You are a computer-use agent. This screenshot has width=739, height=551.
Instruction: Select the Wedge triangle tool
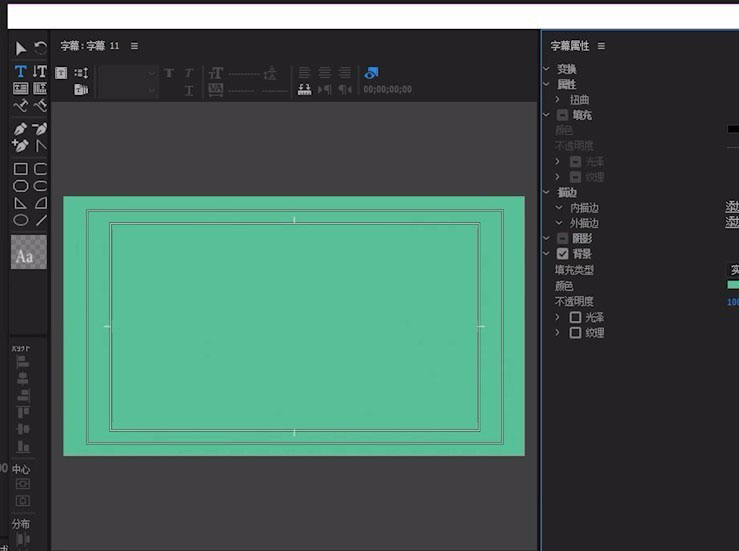click(21, 203)
